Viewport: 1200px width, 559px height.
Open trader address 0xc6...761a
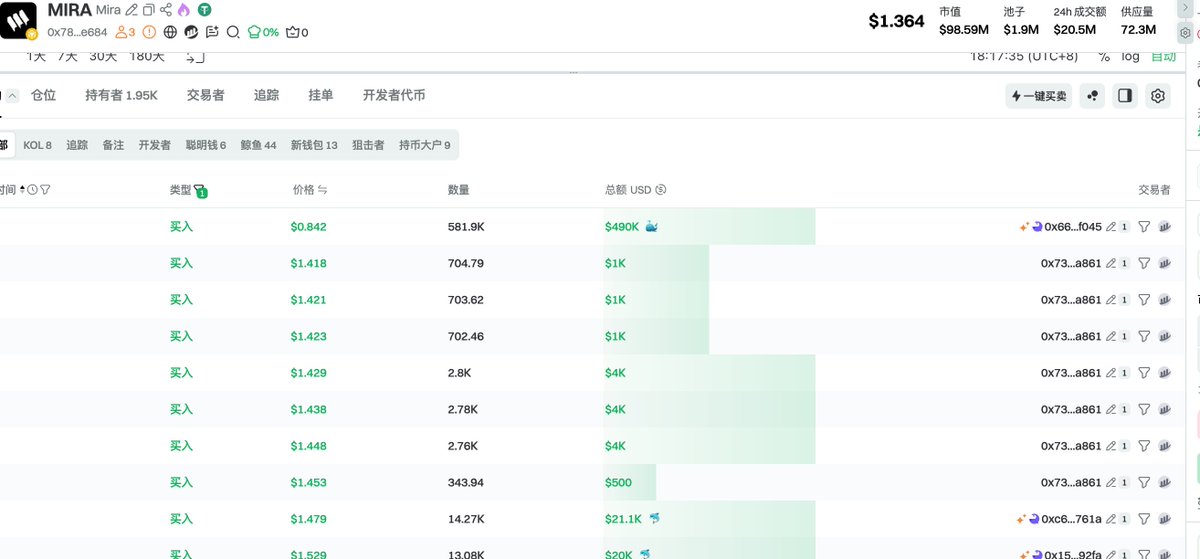pos(1072,519)
